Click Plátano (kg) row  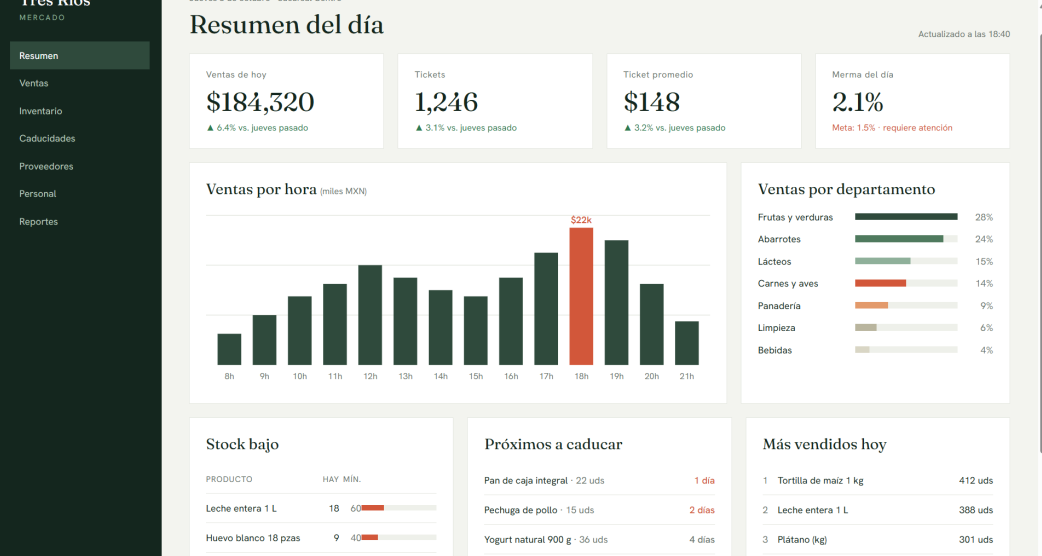pyautogui.click(x=878, y=539)
